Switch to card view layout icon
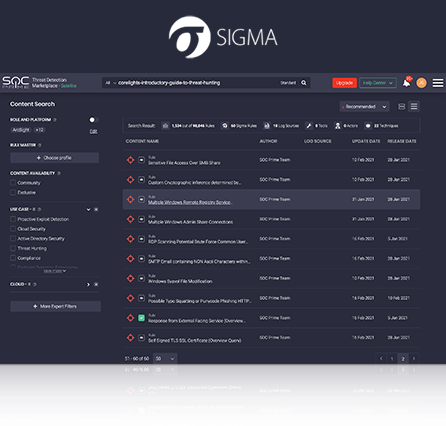Image resolution: width=446 pixels, height=426 pixels. tap(402, 107)
